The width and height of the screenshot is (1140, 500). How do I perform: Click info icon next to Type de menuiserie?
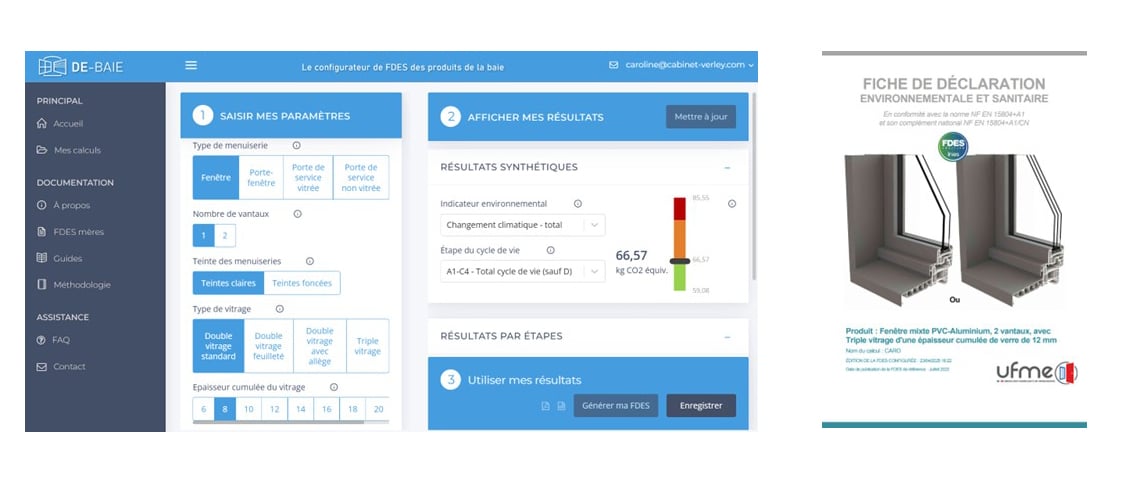click(x=297, y=145)
